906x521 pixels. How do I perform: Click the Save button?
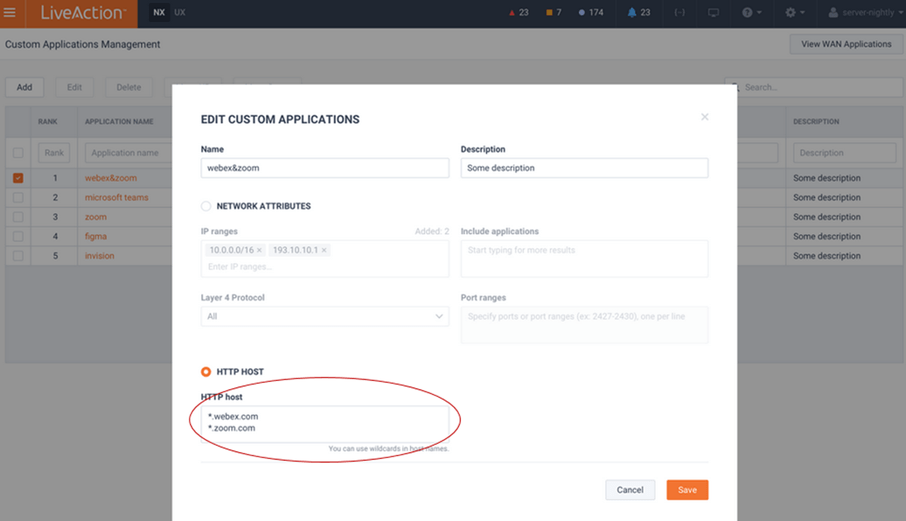687,490
